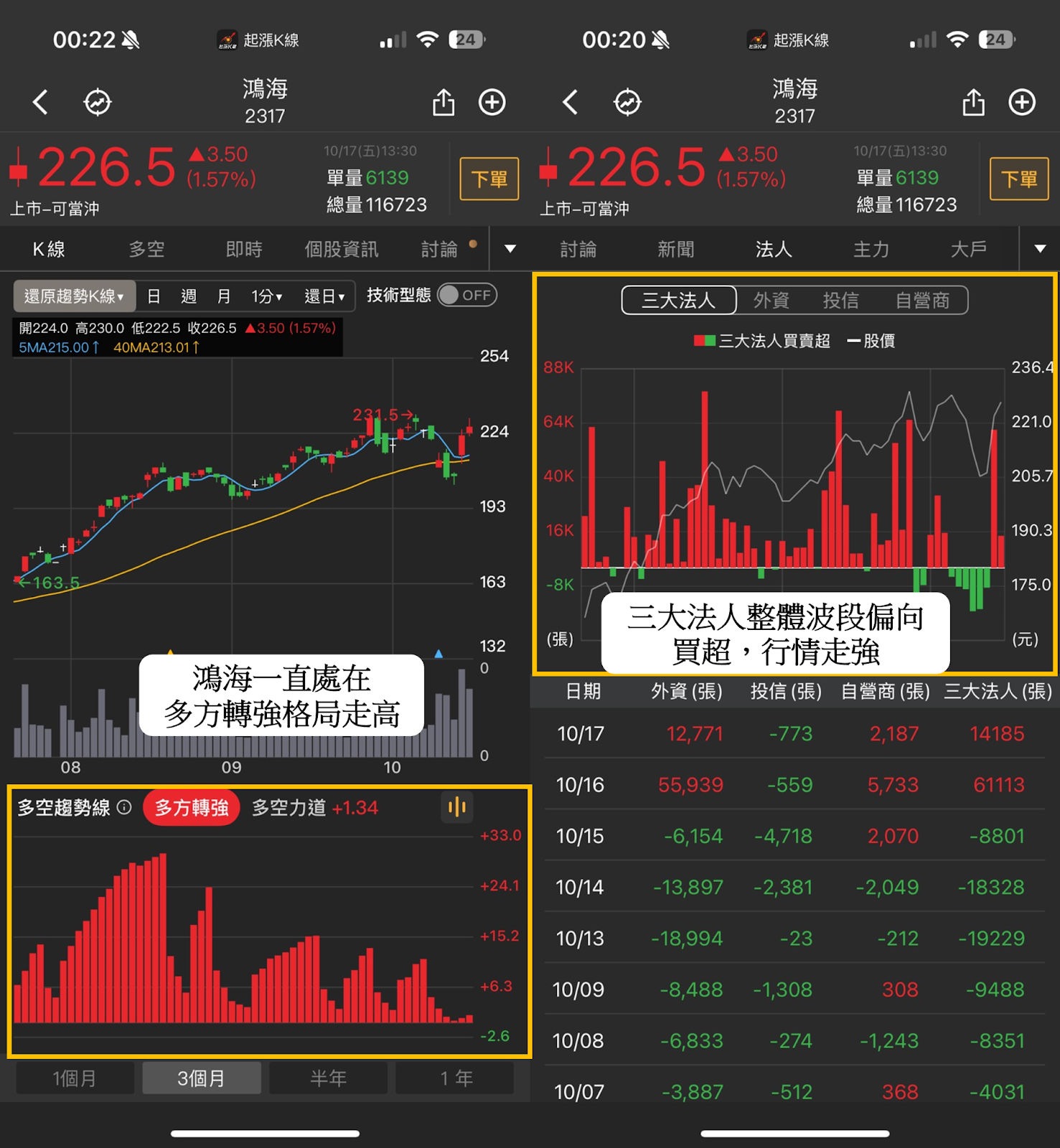The width and height of the screenshot is (1060, 1148).
Task: Tap 5MA215.00 moving average label
Action: pos(59,347)
